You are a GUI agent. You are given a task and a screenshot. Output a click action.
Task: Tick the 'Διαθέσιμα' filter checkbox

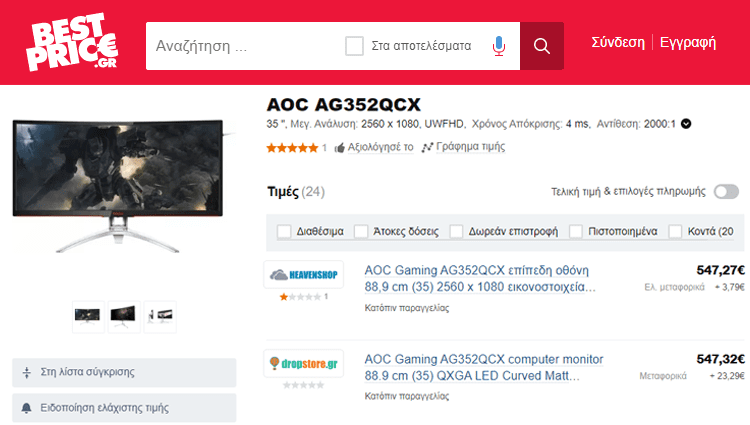(x=284, y=231)
